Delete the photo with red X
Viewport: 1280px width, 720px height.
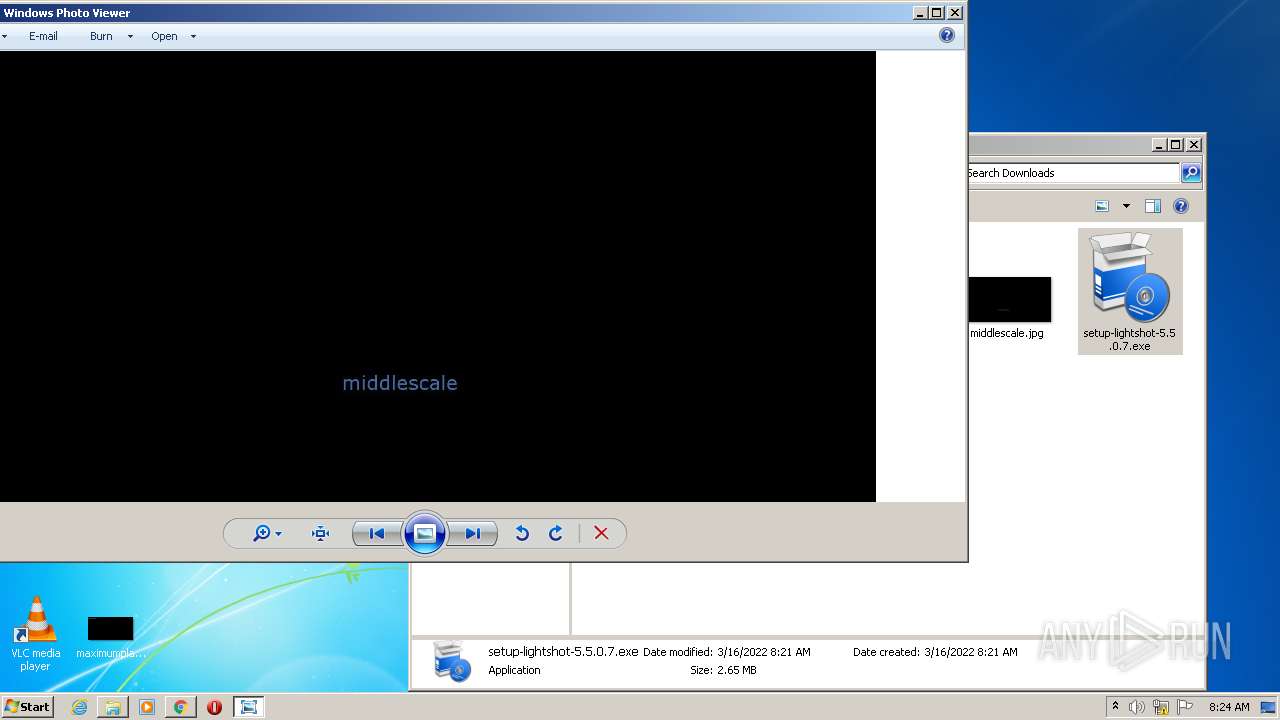pos(601,534)
